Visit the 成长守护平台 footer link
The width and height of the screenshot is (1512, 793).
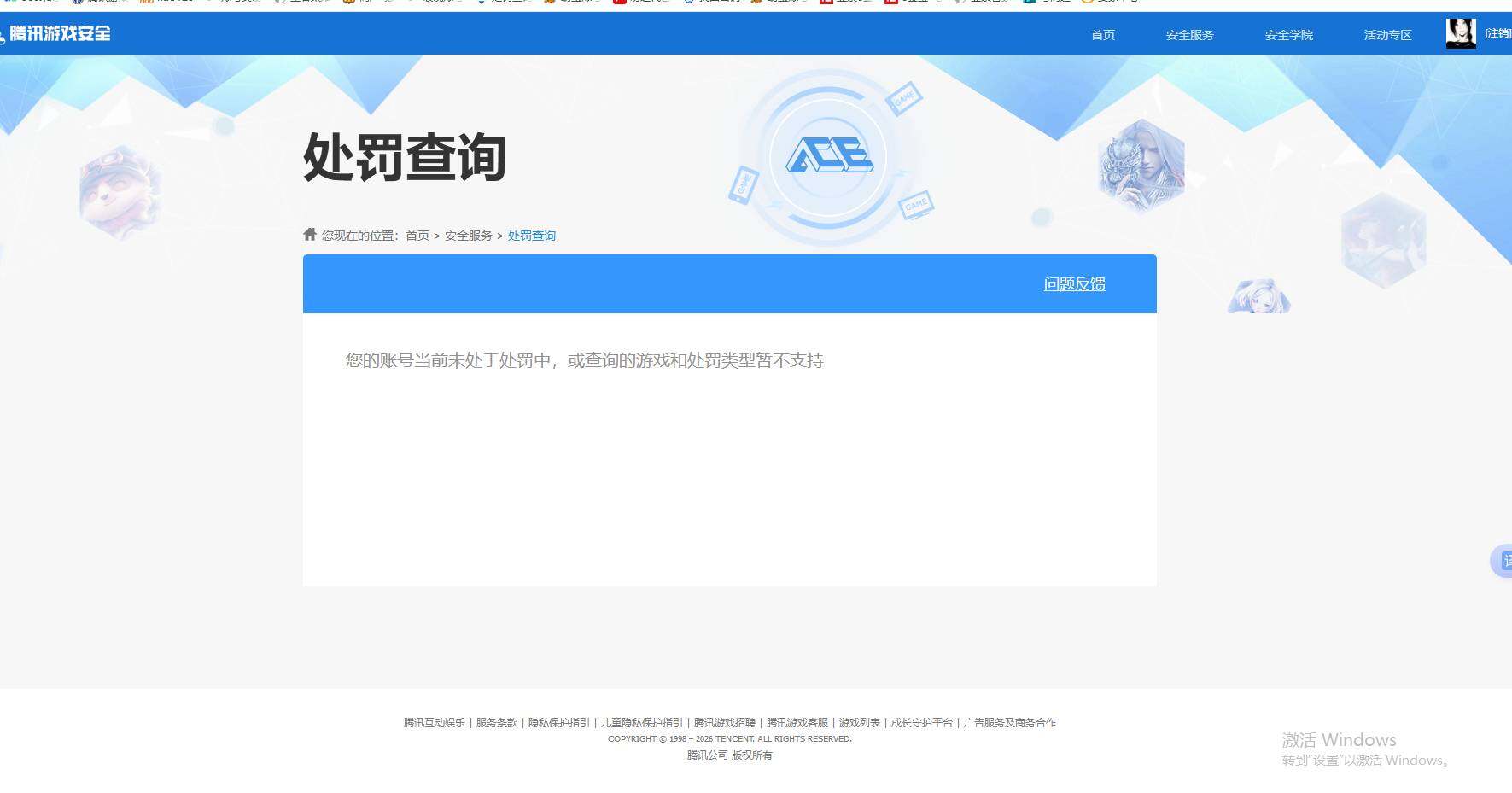[x=921, y=722]
